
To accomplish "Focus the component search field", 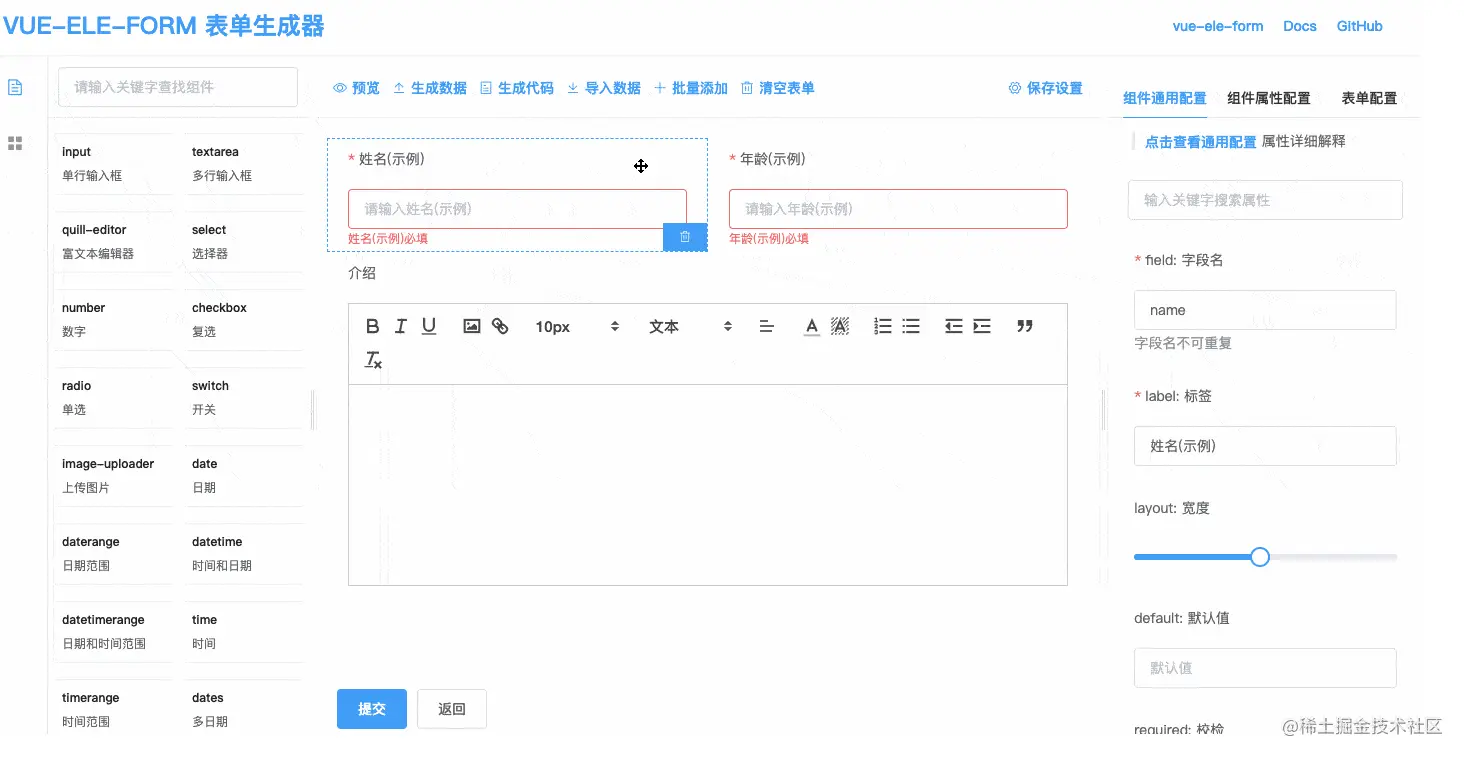I will (178, 87).
